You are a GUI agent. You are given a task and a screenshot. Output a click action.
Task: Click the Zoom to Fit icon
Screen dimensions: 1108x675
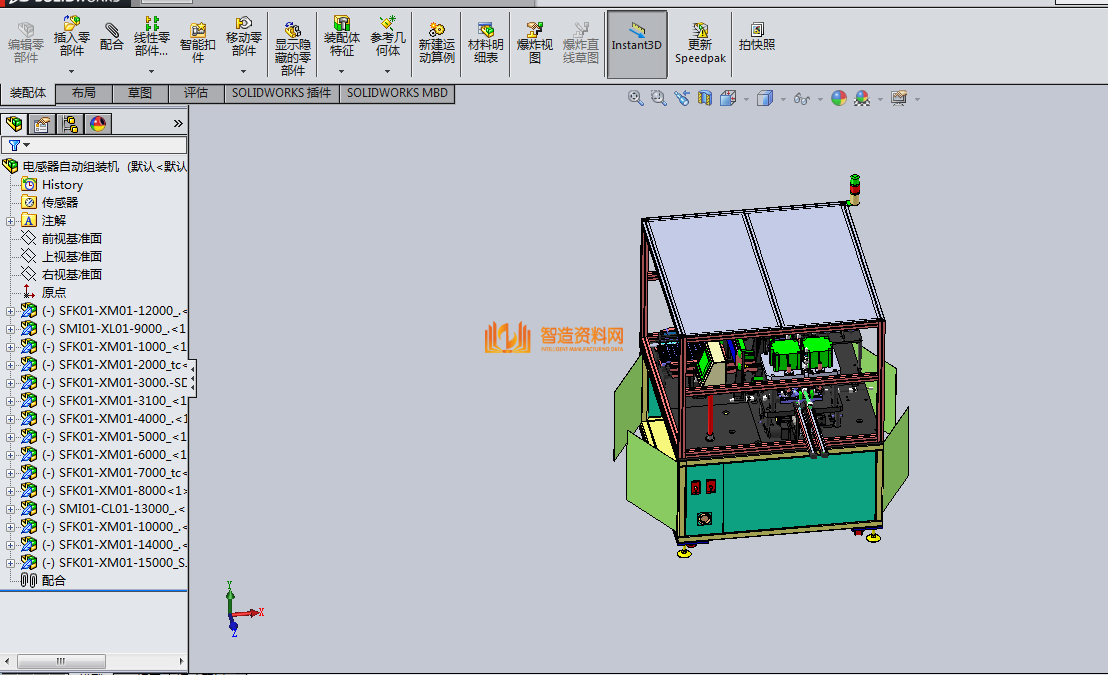635,98
